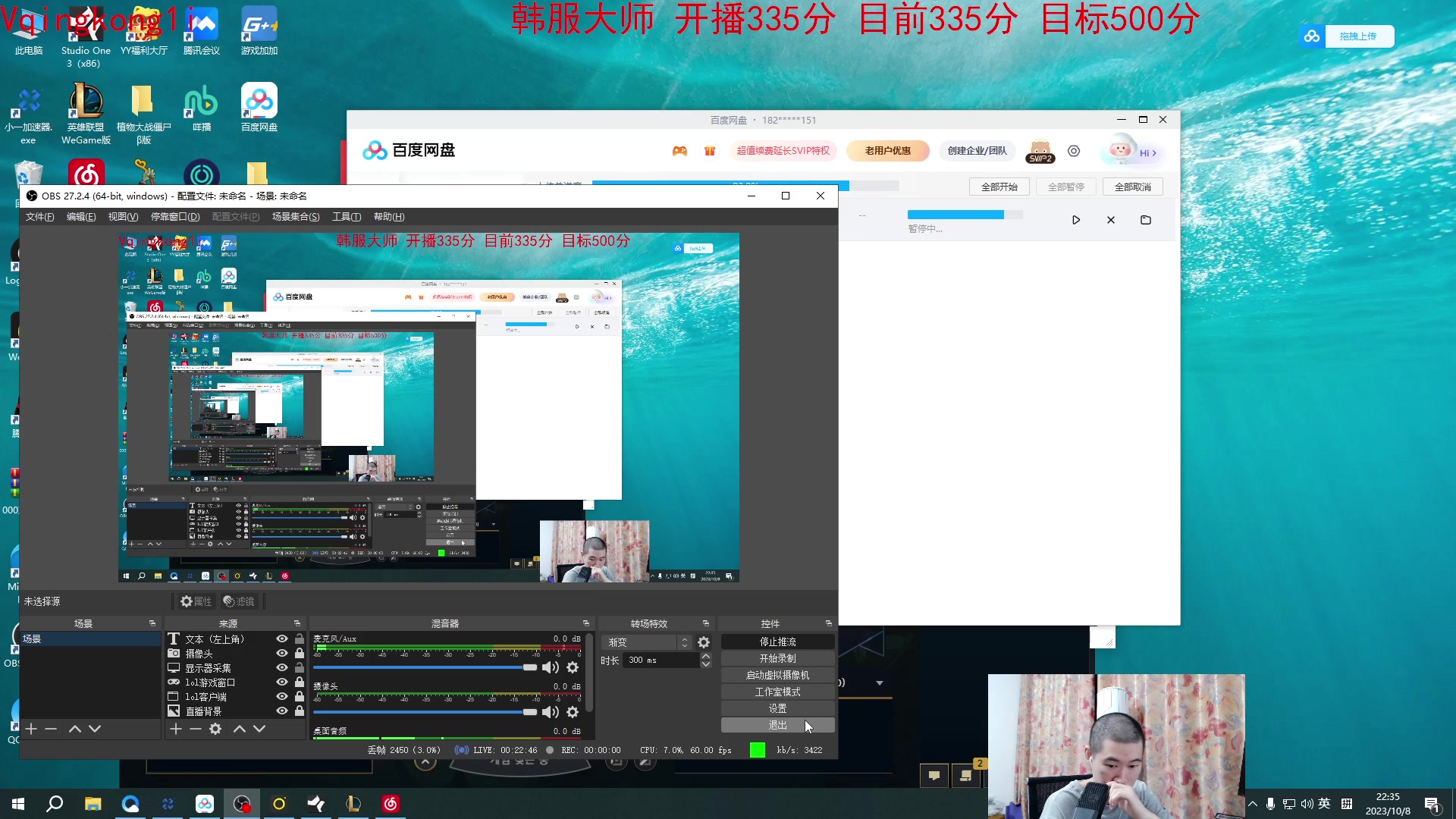Open 视图(V) menu in OBS
Viewport: 1456px width, 819px height.
coord(123,217)
